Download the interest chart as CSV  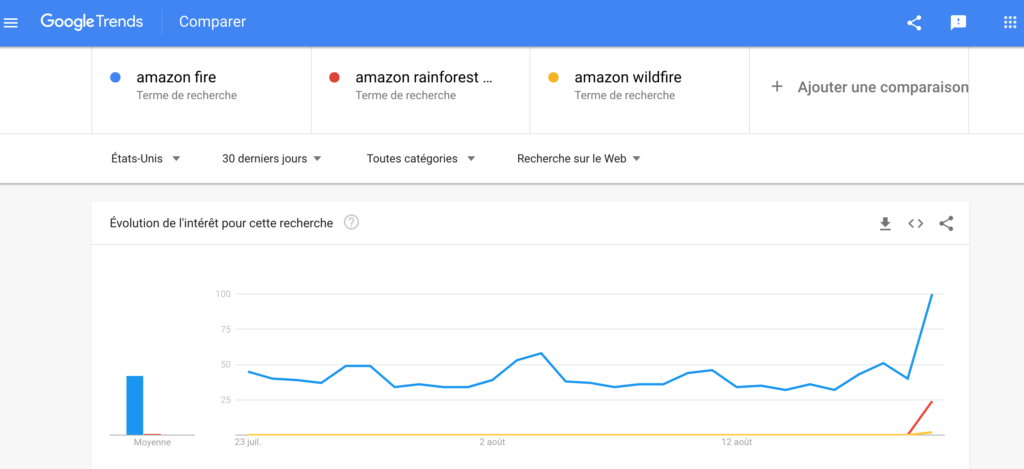pyautogui.click(x=885, y=224)
